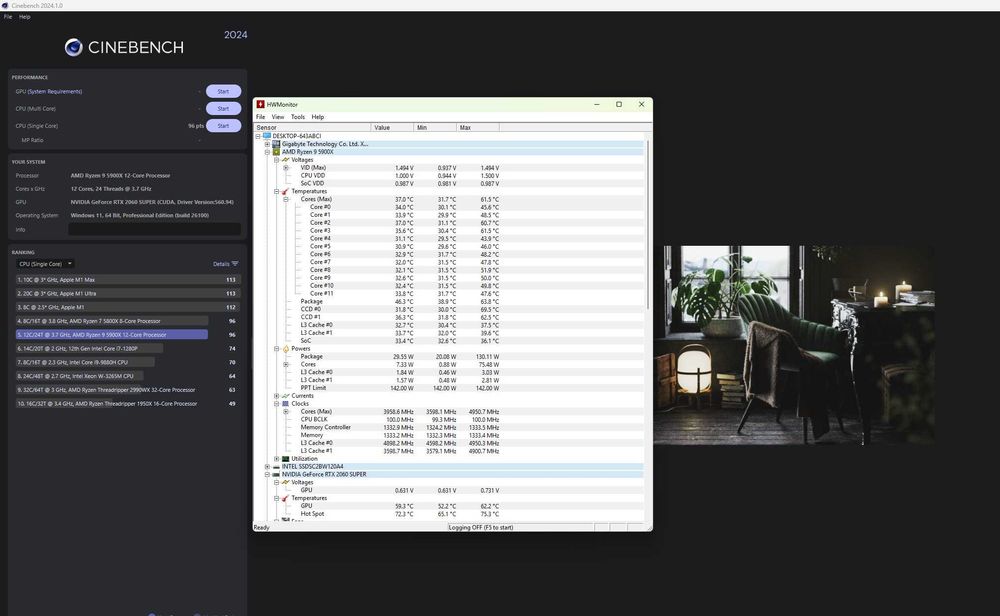Click the GPU Voltages category icon
The height and width of the screenshot is (616, 1000).
pos(285,483)
